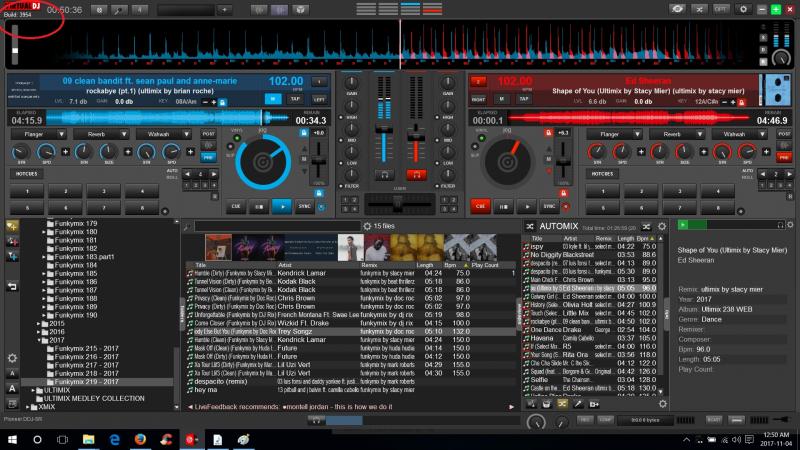The width and height of the screenshot is (800, 450).
Task: Trigger hotcue pad 1 on left deck
Action: pos(27,191)
